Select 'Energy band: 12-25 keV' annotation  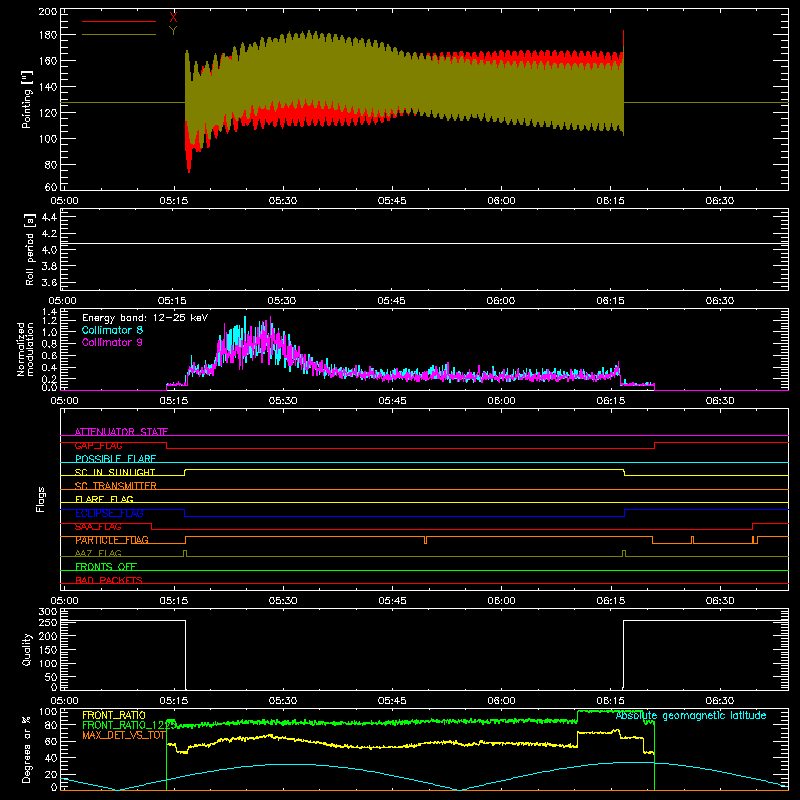pyautogui.click(x=145, y=318)
